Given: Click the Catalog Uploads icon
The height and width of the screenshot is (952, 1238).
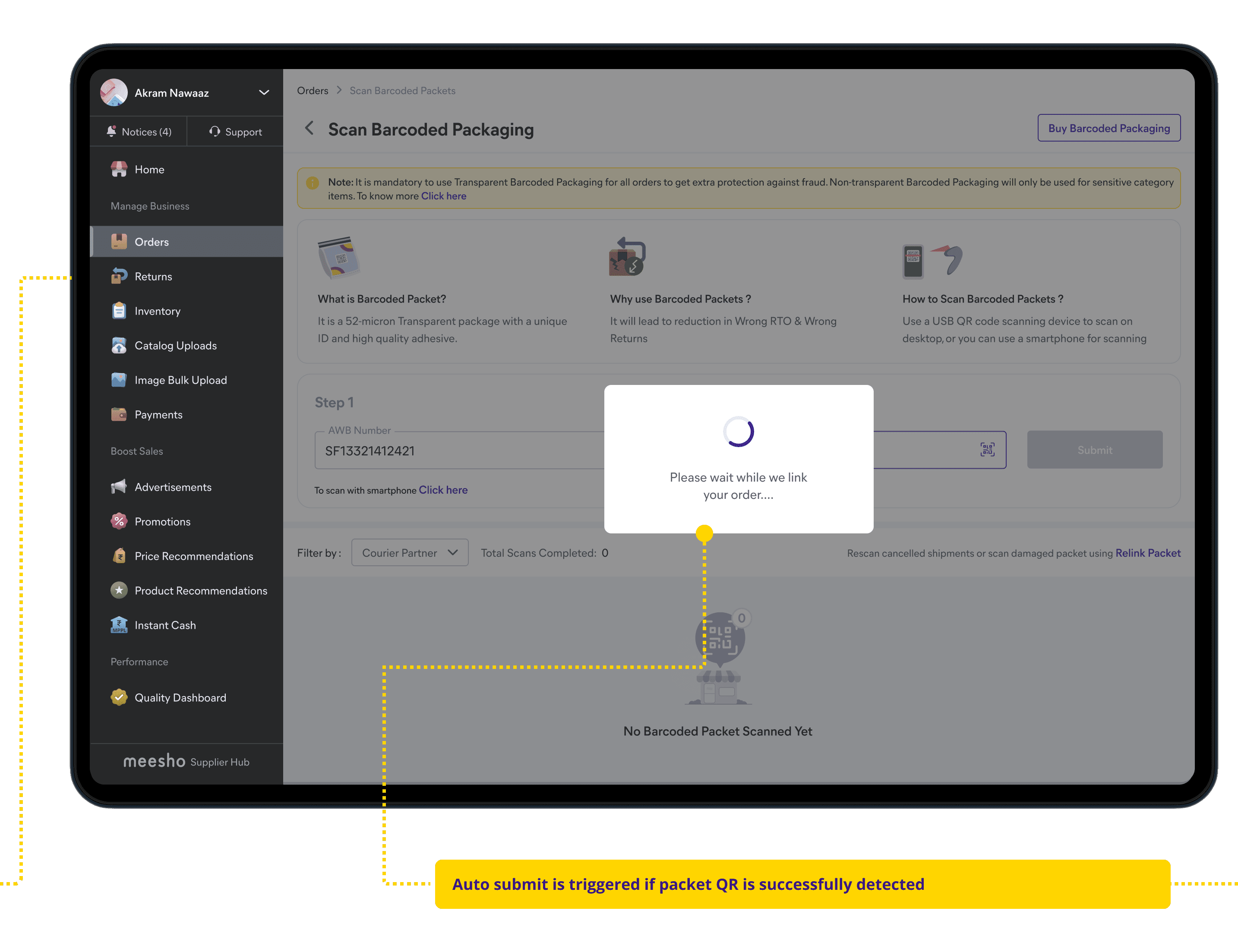Looking at the screenshot, I should coord(118,345).
